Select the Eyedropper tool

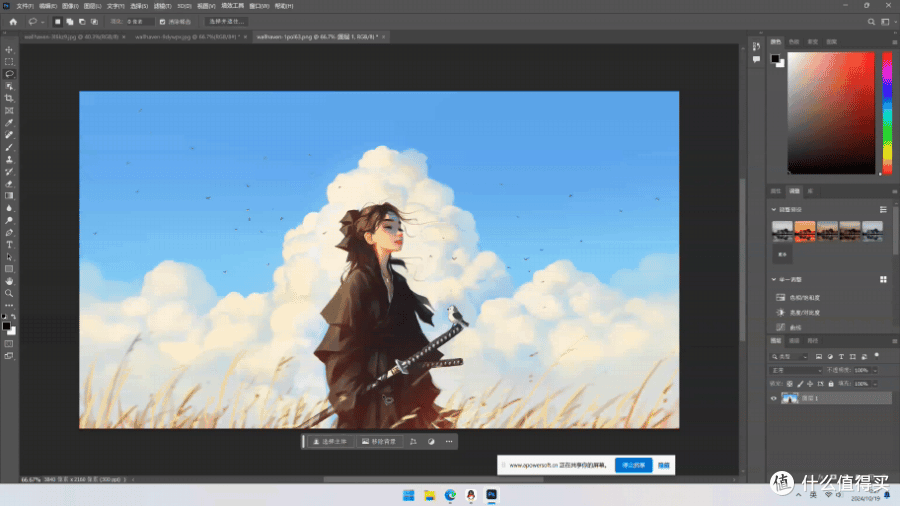[x=9, y=123]
